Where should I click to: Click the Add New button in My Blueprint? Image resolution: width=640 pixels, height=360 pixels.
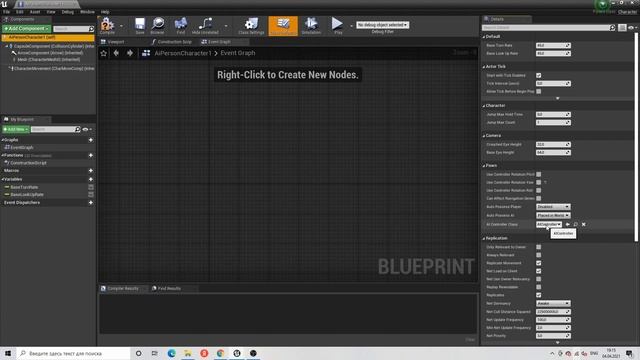tap(16, 129)
